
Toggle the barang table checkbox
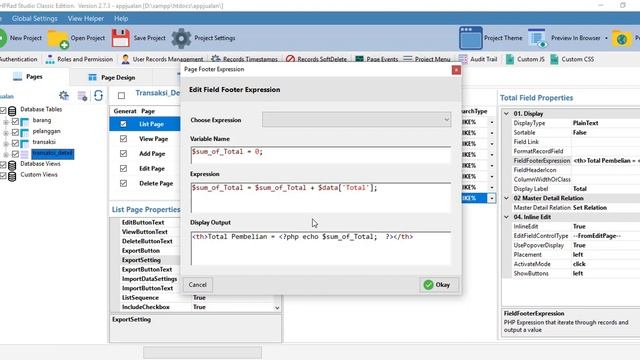(x=16, y=122)
